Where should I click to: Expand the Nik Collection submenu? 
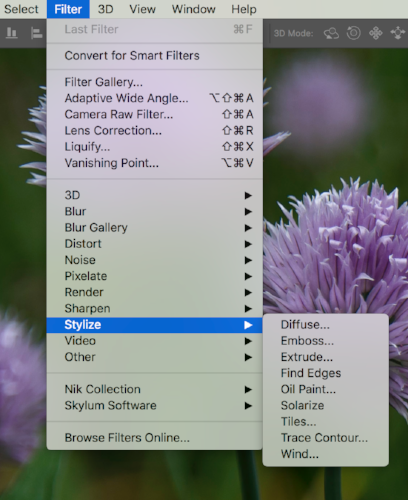(155, 389)
